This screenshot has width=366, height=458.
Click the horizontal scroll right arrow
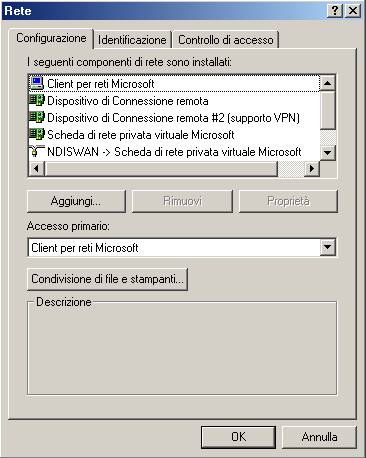pos(312,168)
